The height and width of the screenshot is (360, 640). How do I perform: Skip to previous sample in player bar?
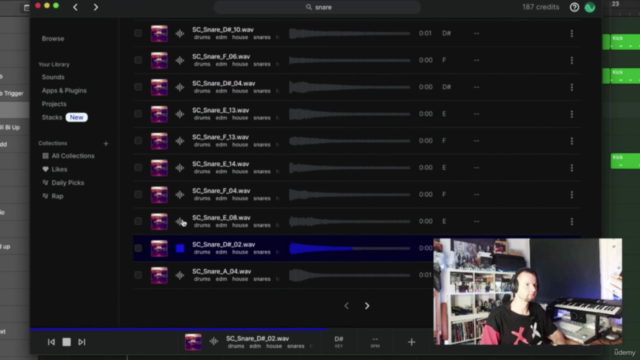click(51, 342)
